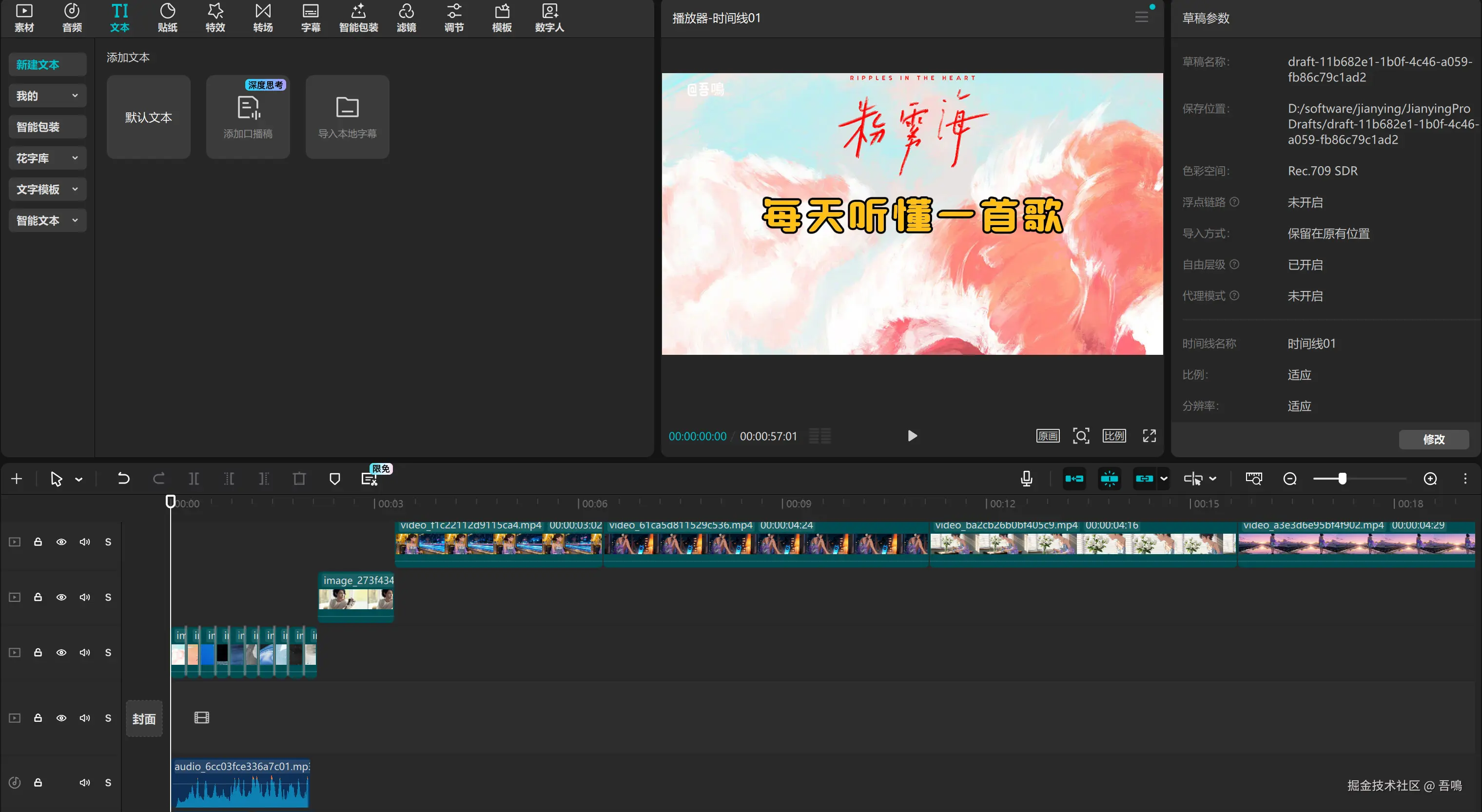Click the undo arrow icon
This screenshot has width=1482, height=812.
[123, 479]
